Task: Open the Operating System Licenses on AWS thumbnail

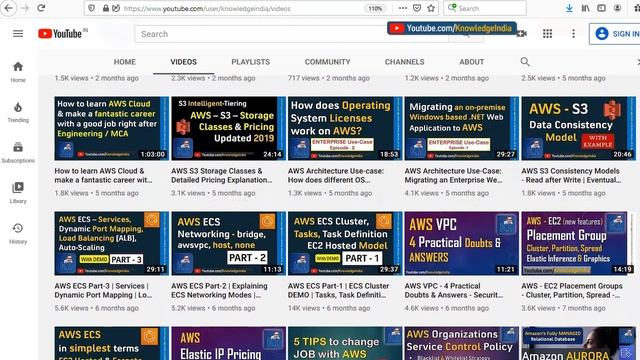Action: point(345,128)
